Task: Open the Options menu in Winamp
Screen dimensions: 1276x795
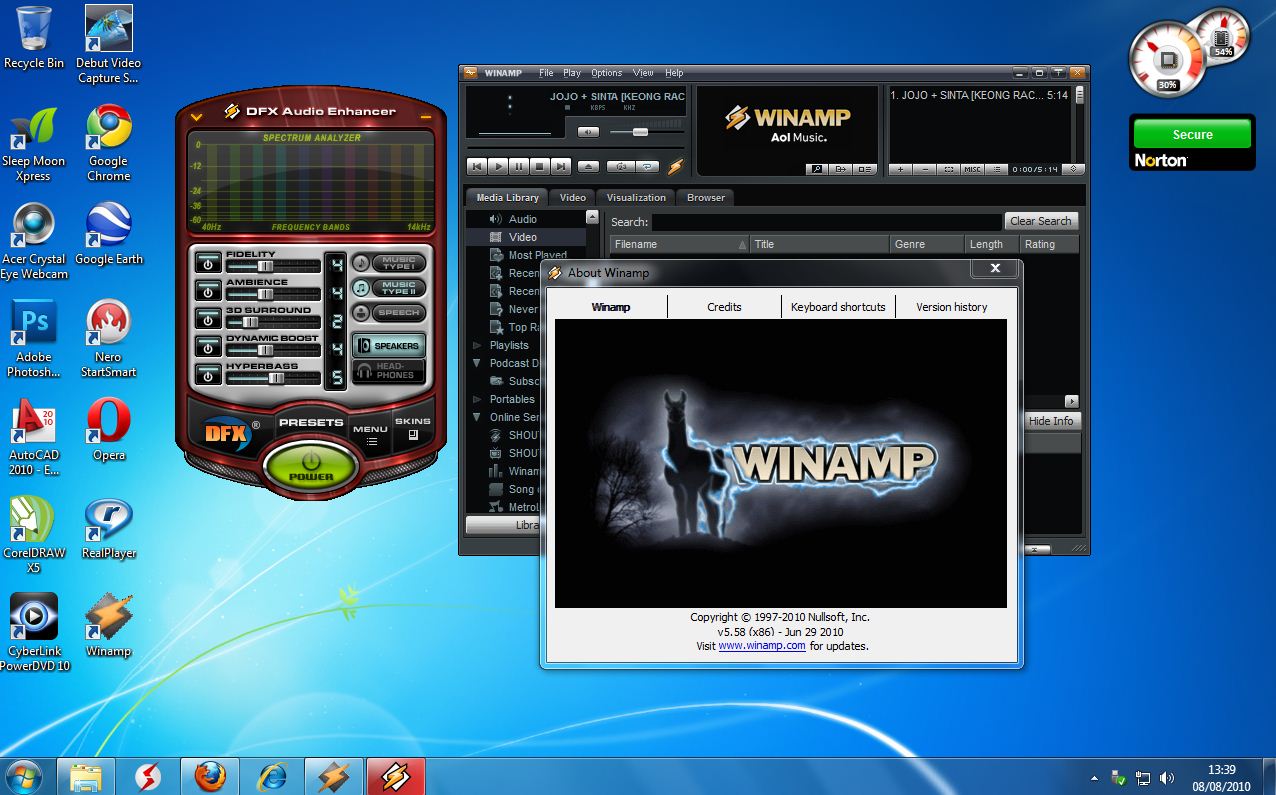Action: pyautogui.click(x=606, y=73)
